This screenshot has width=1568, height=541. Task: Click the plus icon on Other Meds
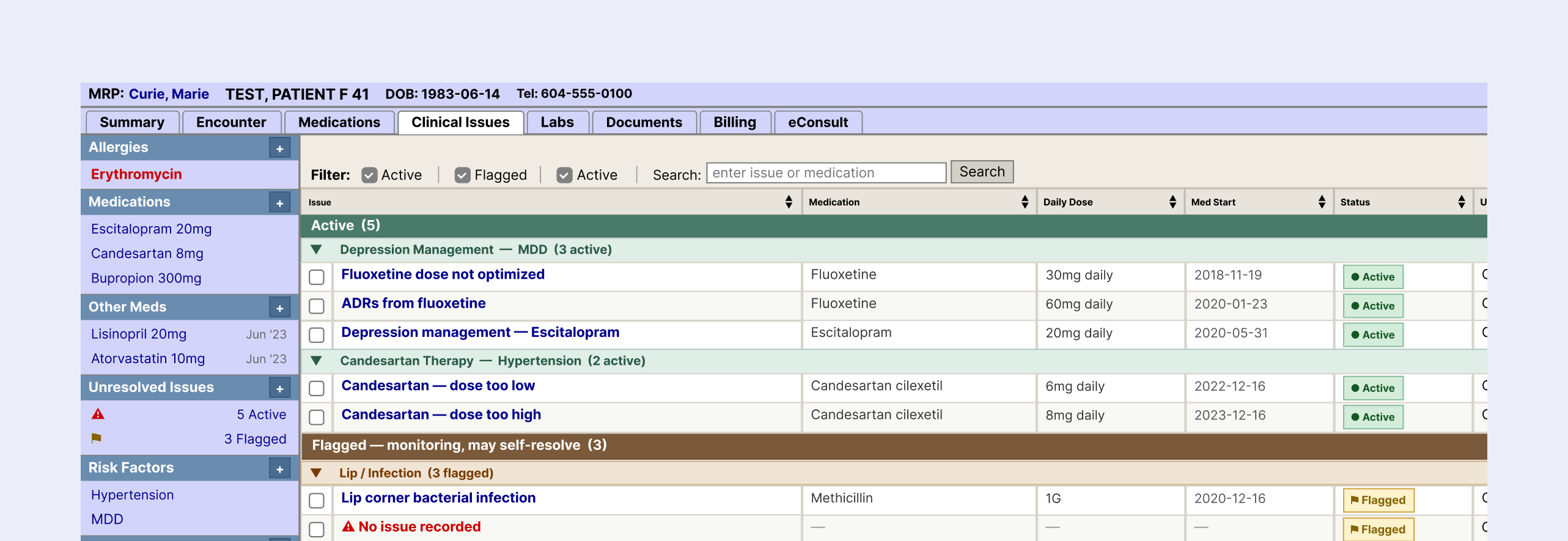click(279, 308)
